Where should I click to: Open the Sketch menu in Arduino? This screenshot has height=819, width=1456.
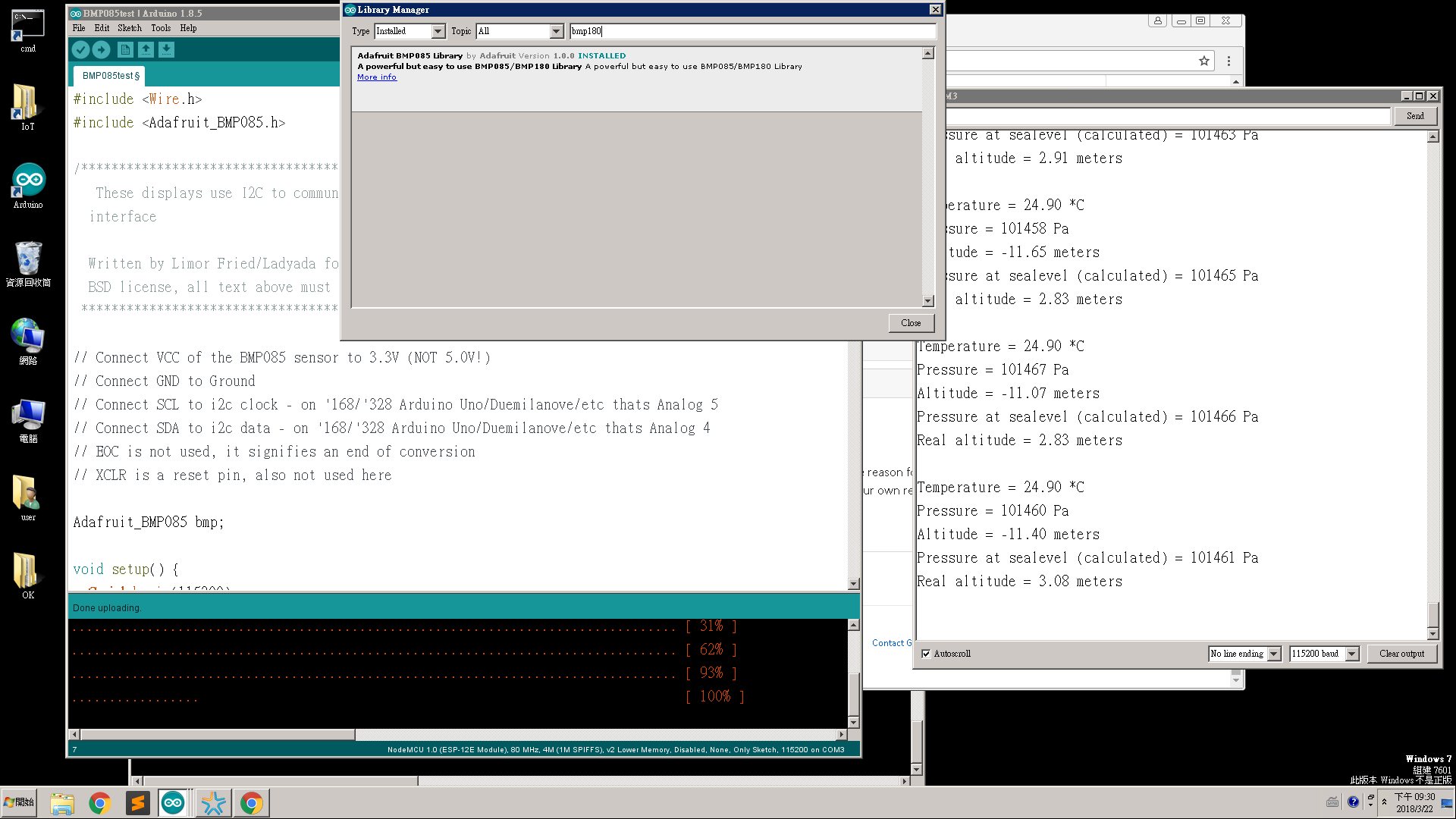pyautogui.click(x=130, y=28)
